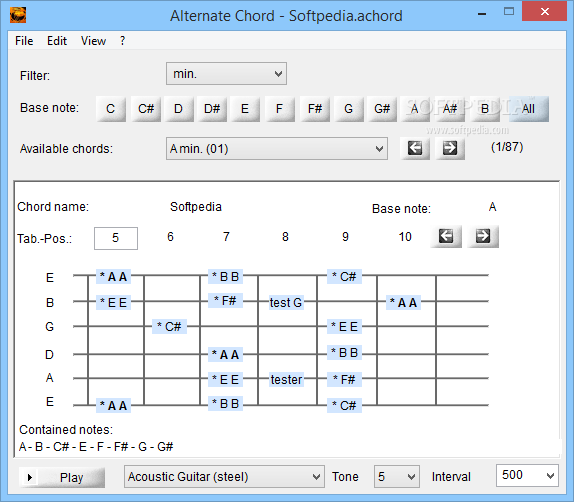Click the 'tester' note label
Viewport: 574px width, 502px height.
(x=287, y=380)
